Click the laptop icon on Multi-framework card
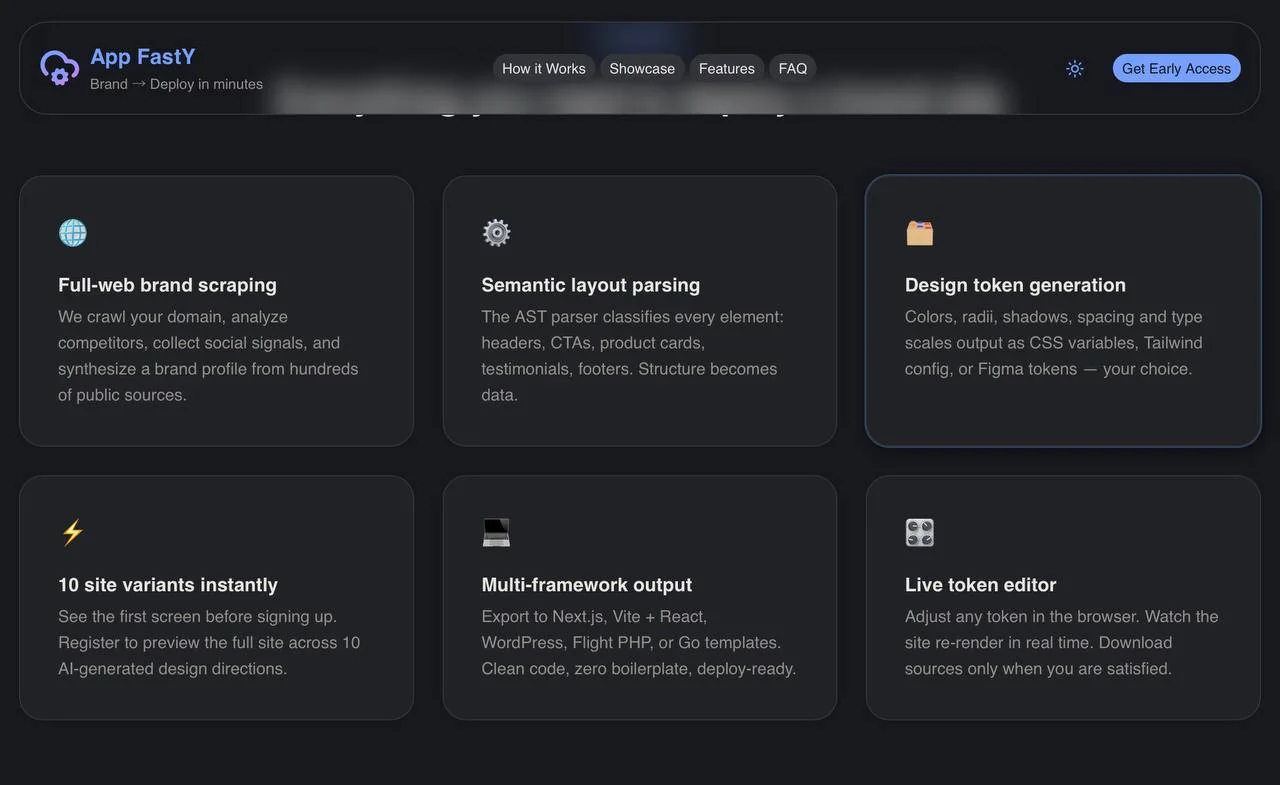The height and width of the screenshot is (785, 1280). coord(496,533)
